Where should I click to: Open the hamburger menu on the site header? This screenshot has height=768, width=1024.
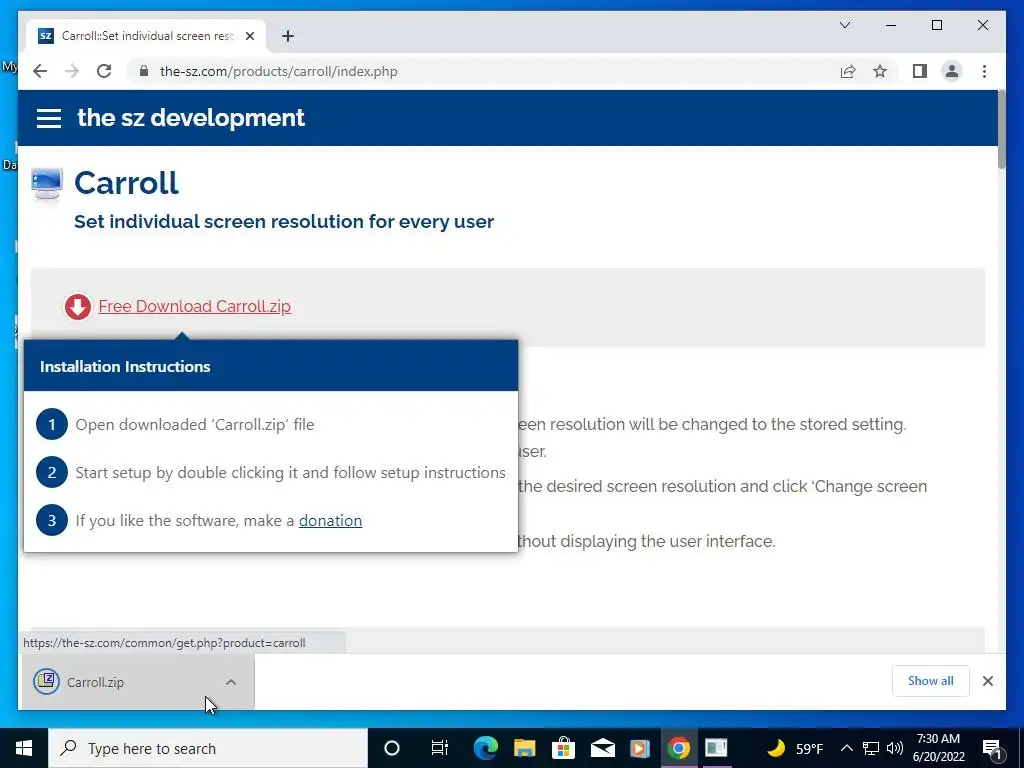49,118
